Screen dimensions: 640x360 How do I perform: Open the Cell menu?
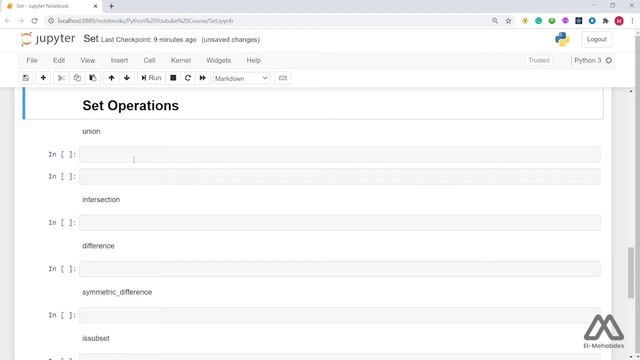click(x=149, y=60)
